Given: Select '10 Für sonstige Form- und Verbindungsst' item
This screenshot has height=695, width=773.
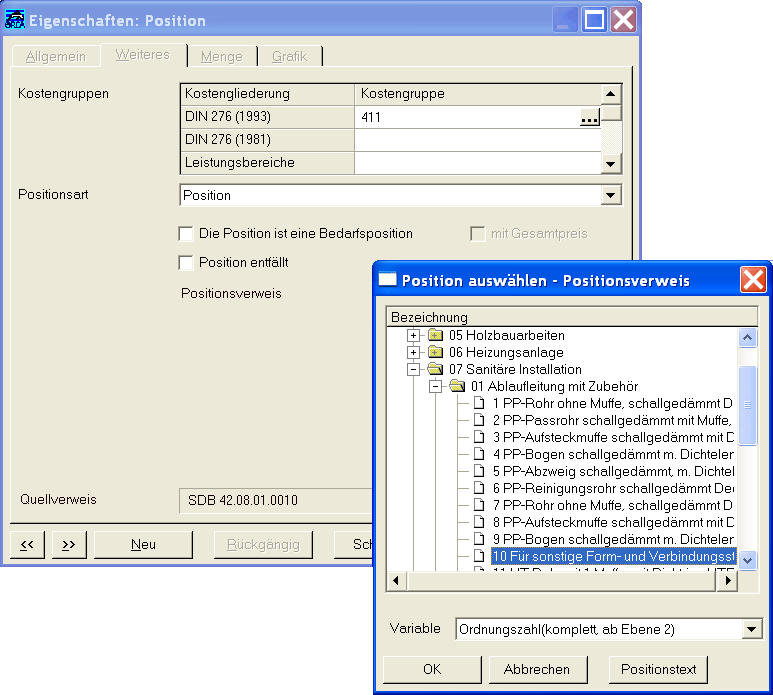Looking at the screenshot, I should click(614, 556).
